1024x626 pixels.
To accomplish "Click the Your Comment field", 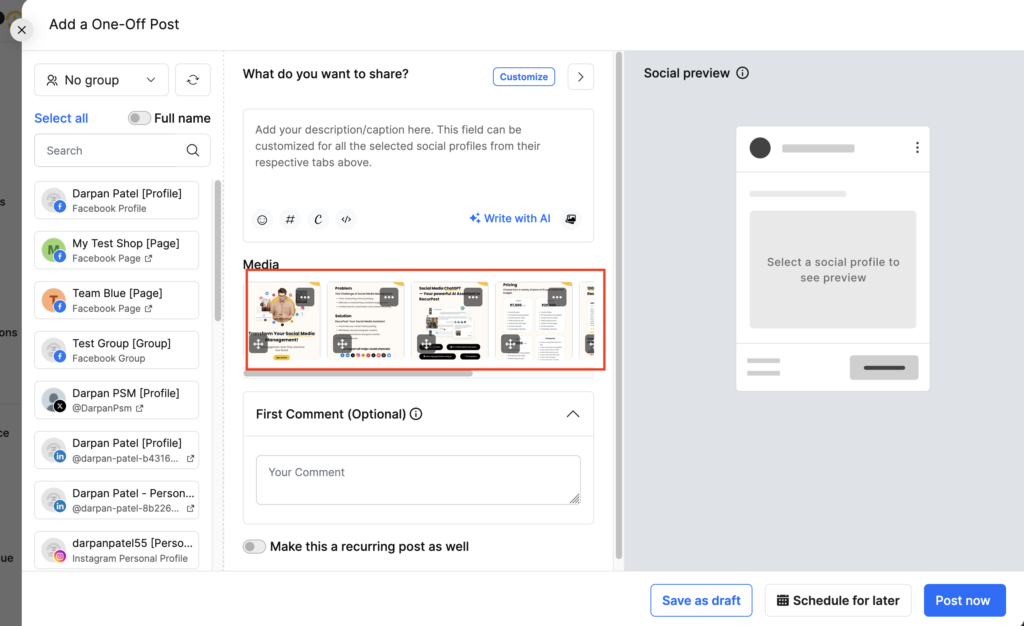I will click(x=418, y=480).
